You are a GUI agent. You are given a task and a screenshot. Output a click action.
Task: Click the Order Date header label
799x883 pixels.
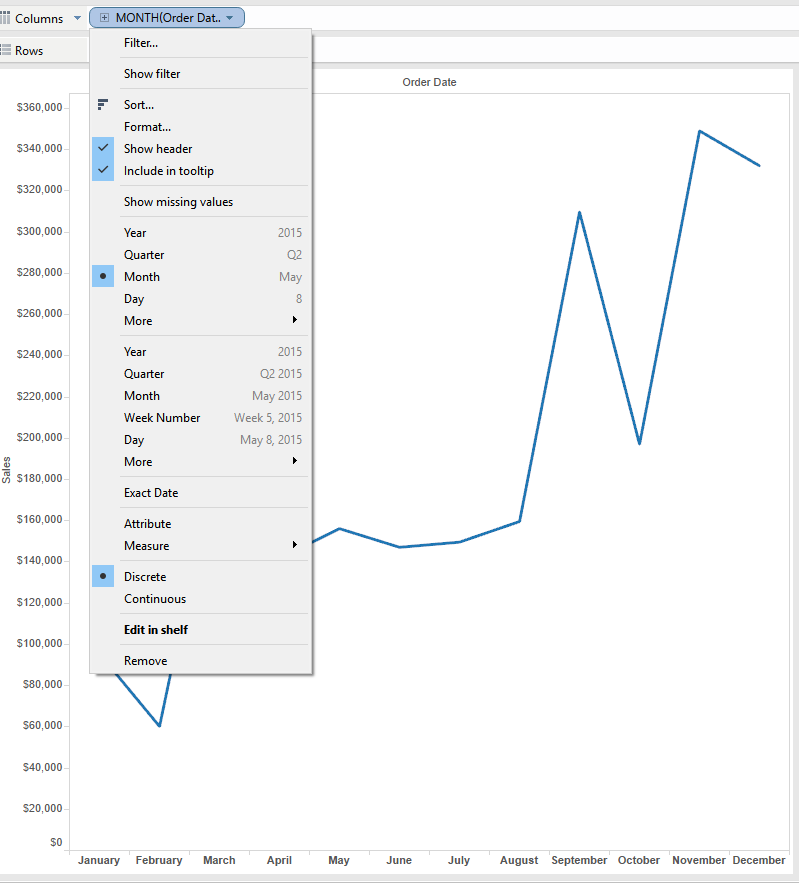[x=429, y=82]
